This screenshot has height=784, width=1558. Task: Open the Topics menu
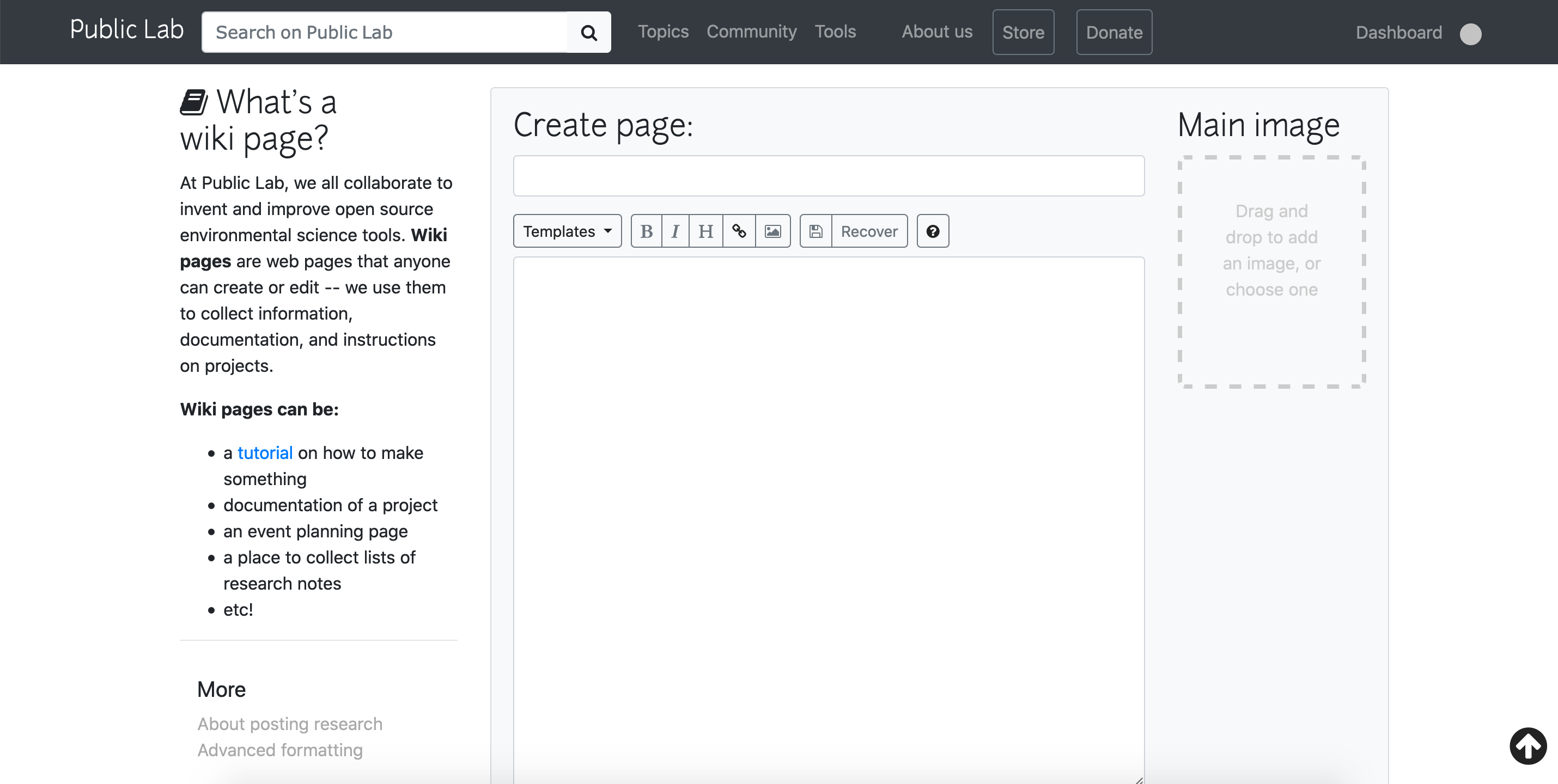663,32
